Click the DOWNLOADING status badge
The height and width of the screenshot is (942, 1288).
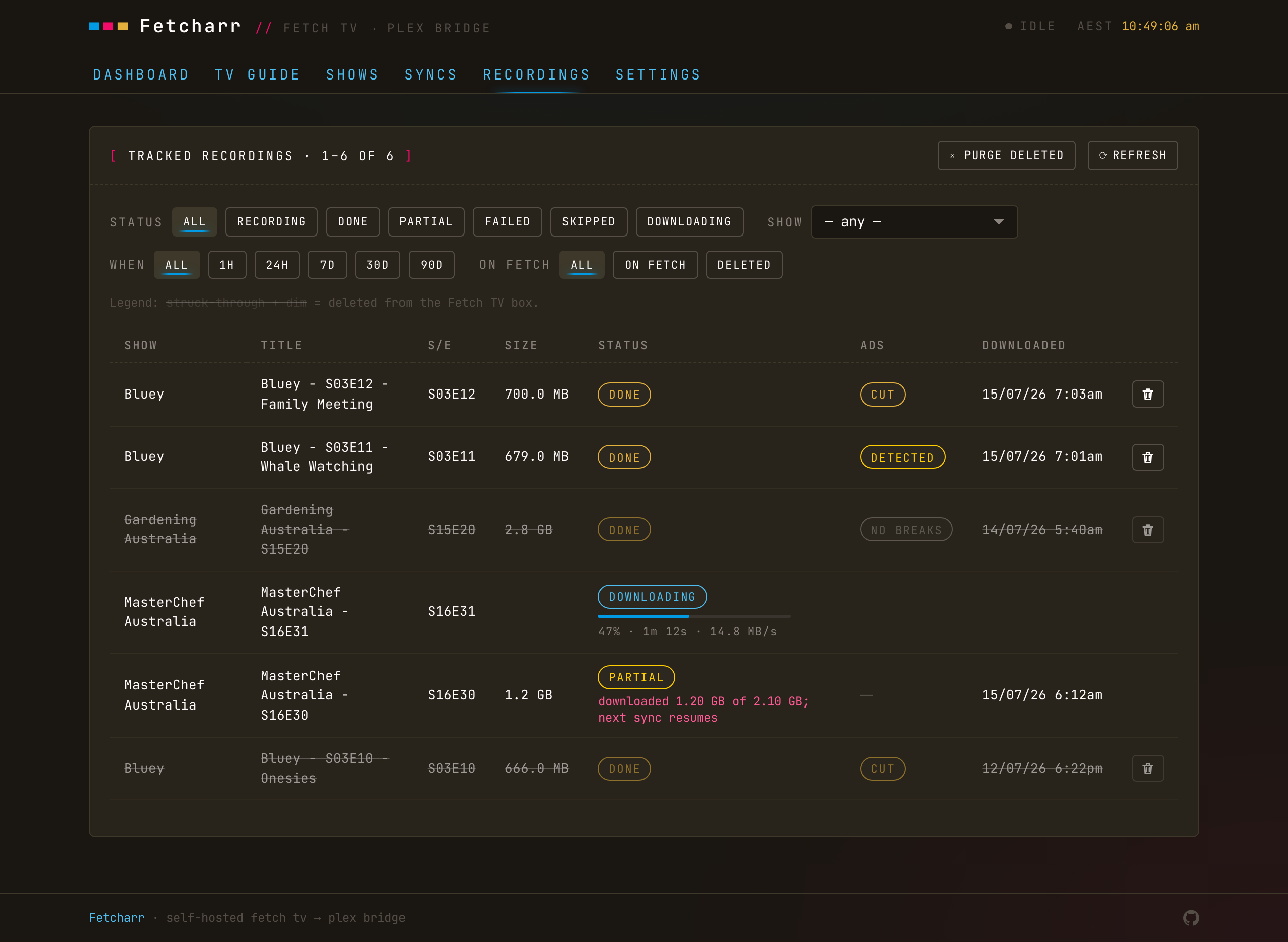(652, 596)
